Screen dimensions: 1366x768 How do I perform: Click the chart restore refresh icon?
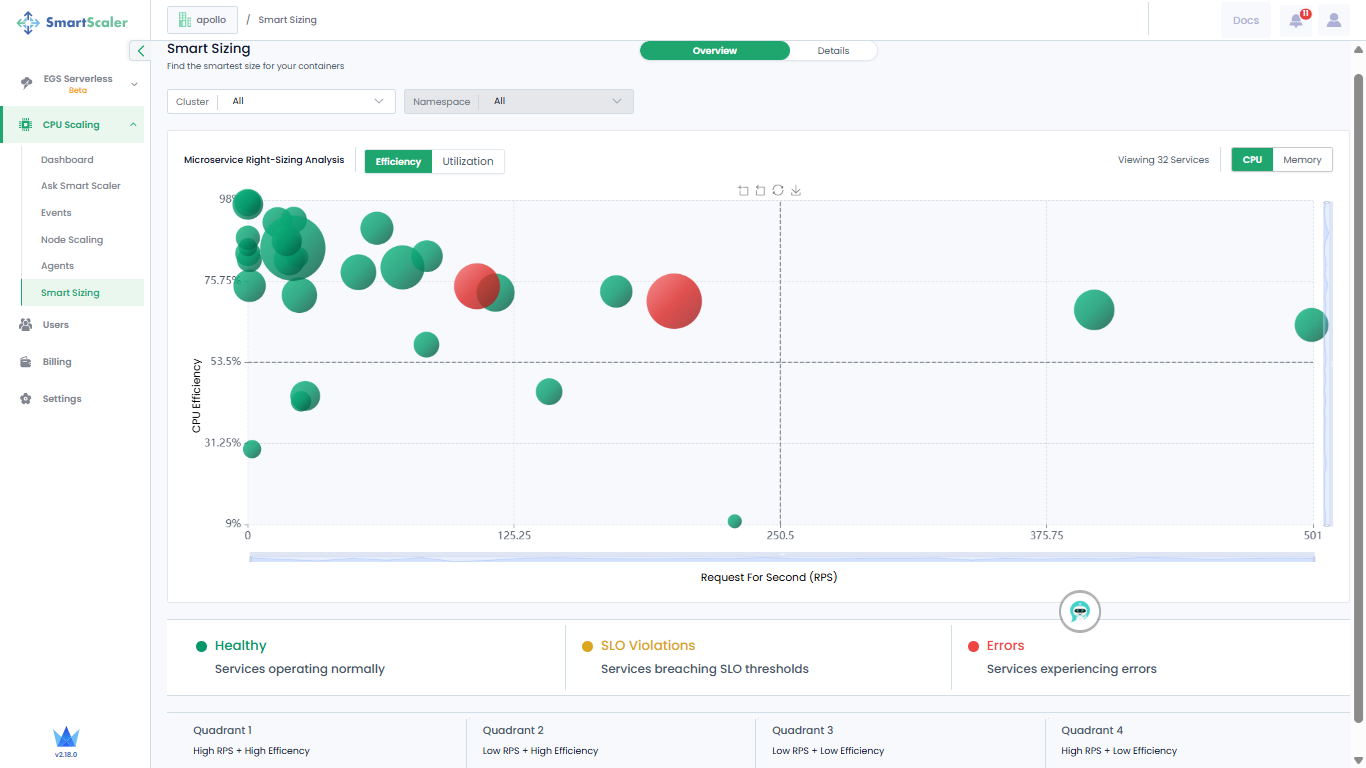pyautogui.click(x=778, y=190)
